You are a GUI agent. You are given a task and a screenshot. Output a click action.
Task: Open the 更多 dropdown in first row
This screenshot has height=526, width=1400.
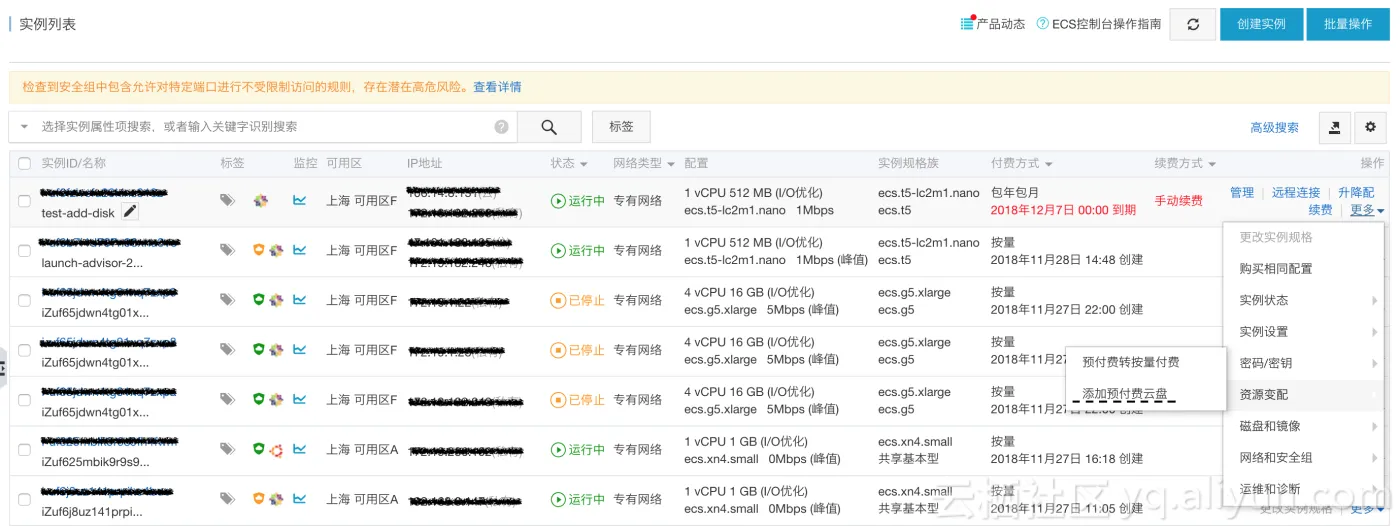point(1366,210)
